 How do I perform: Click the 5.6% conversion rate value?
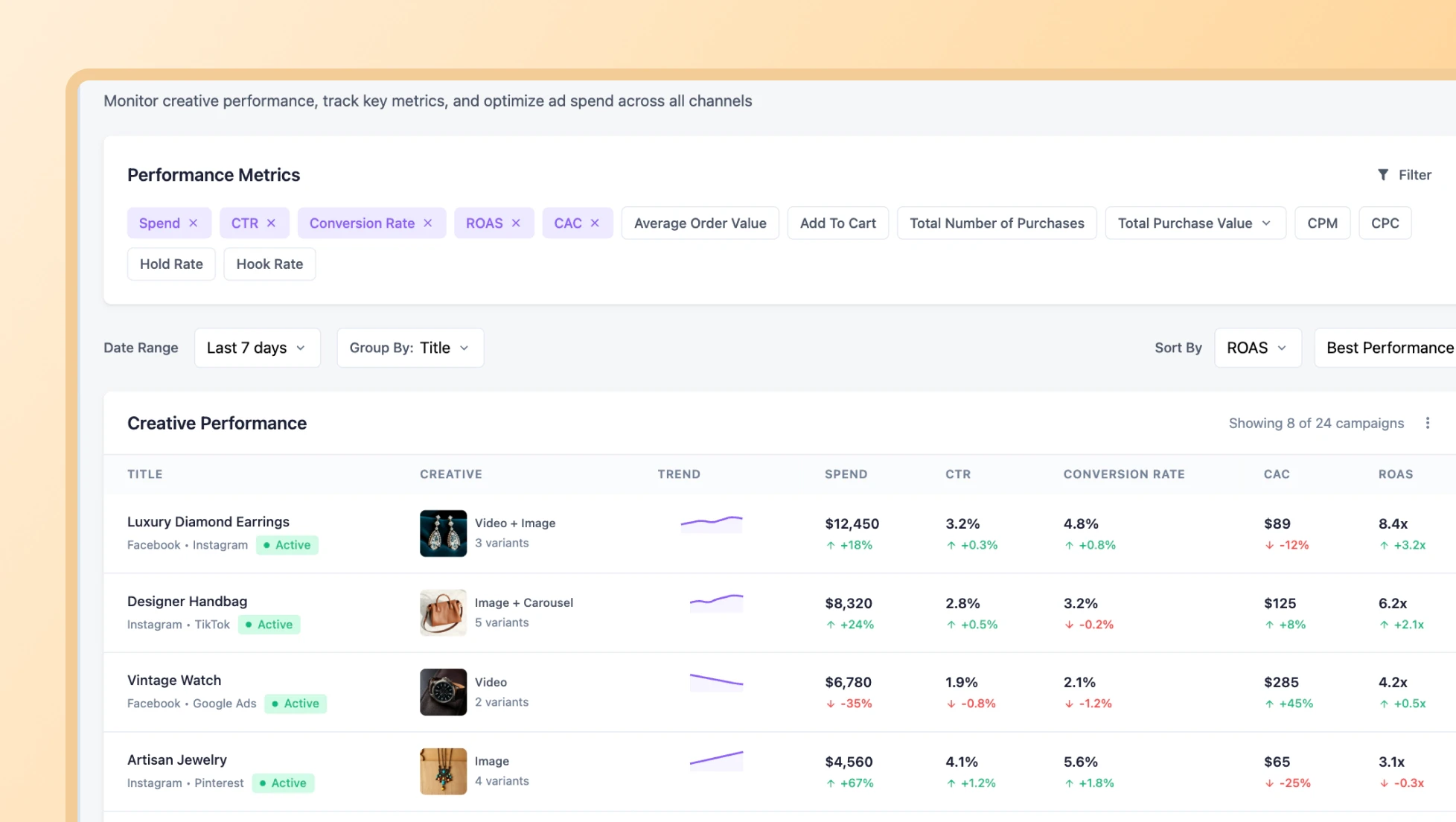pos(1080,762)
